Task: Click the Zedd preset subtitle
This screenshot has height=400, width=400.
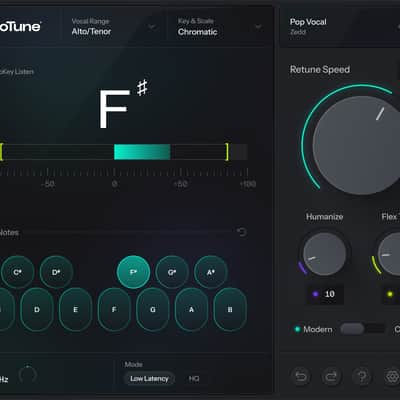Action: click(x=298, y=32)
